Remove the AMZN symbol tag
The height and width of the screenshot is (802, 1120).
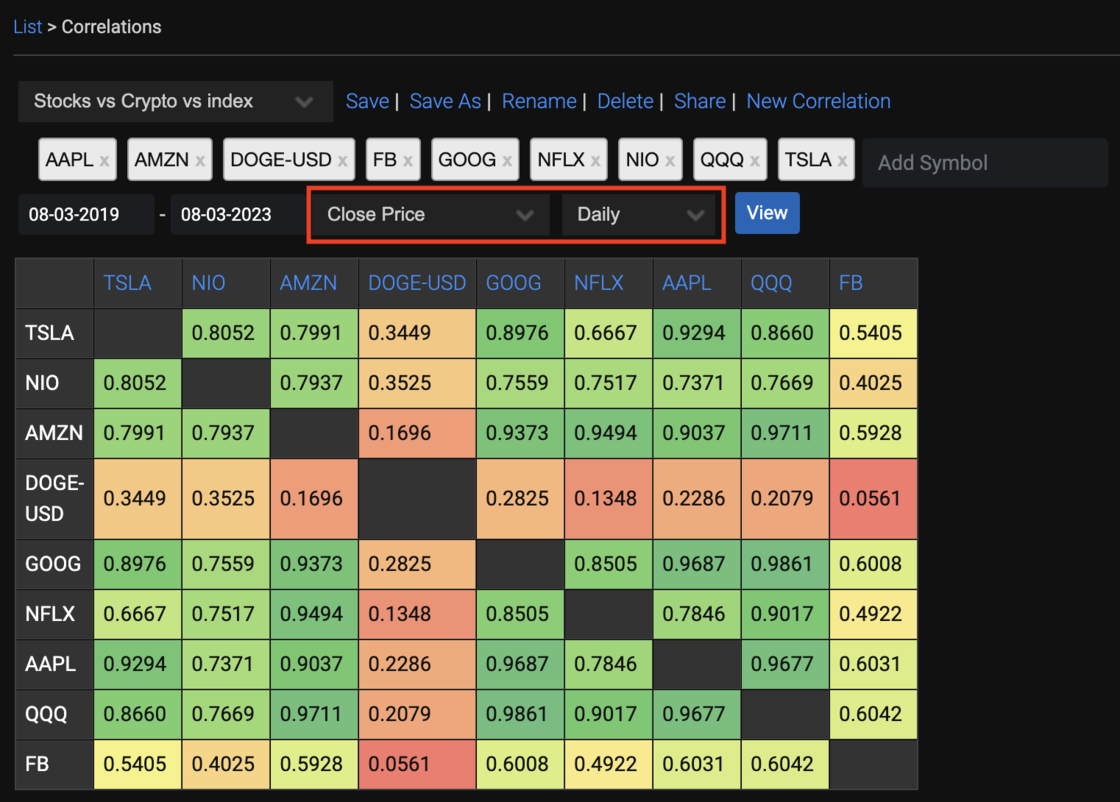pyautogui.click(x=200, y=161)
